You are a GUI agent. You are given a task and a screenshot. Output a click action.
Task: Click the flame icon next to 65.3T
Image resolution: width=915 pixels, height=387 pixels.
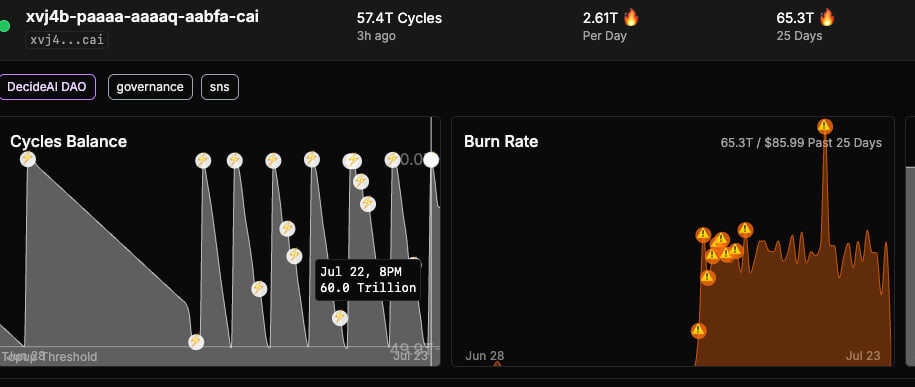(827, 18)
